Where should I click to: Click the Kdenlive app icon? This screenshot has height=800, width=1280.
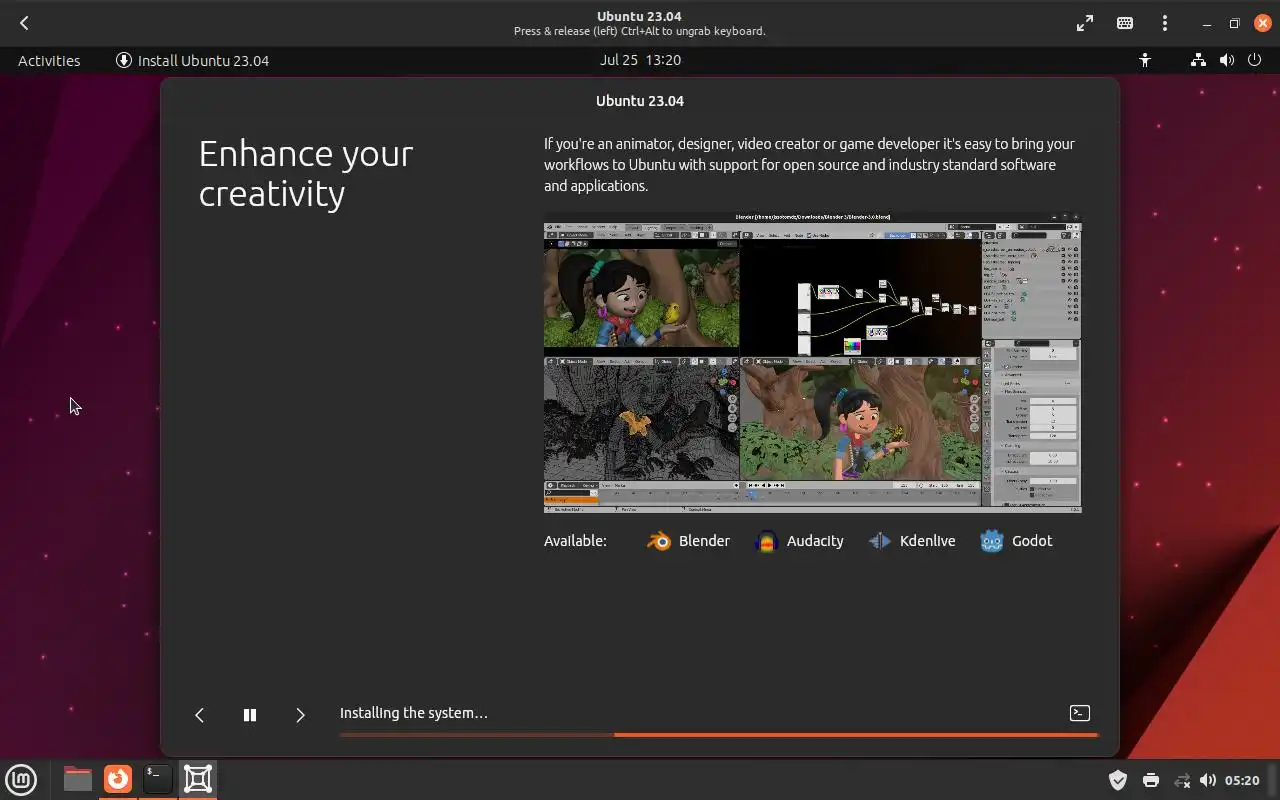pyautogui.click(x=879, y=541)
